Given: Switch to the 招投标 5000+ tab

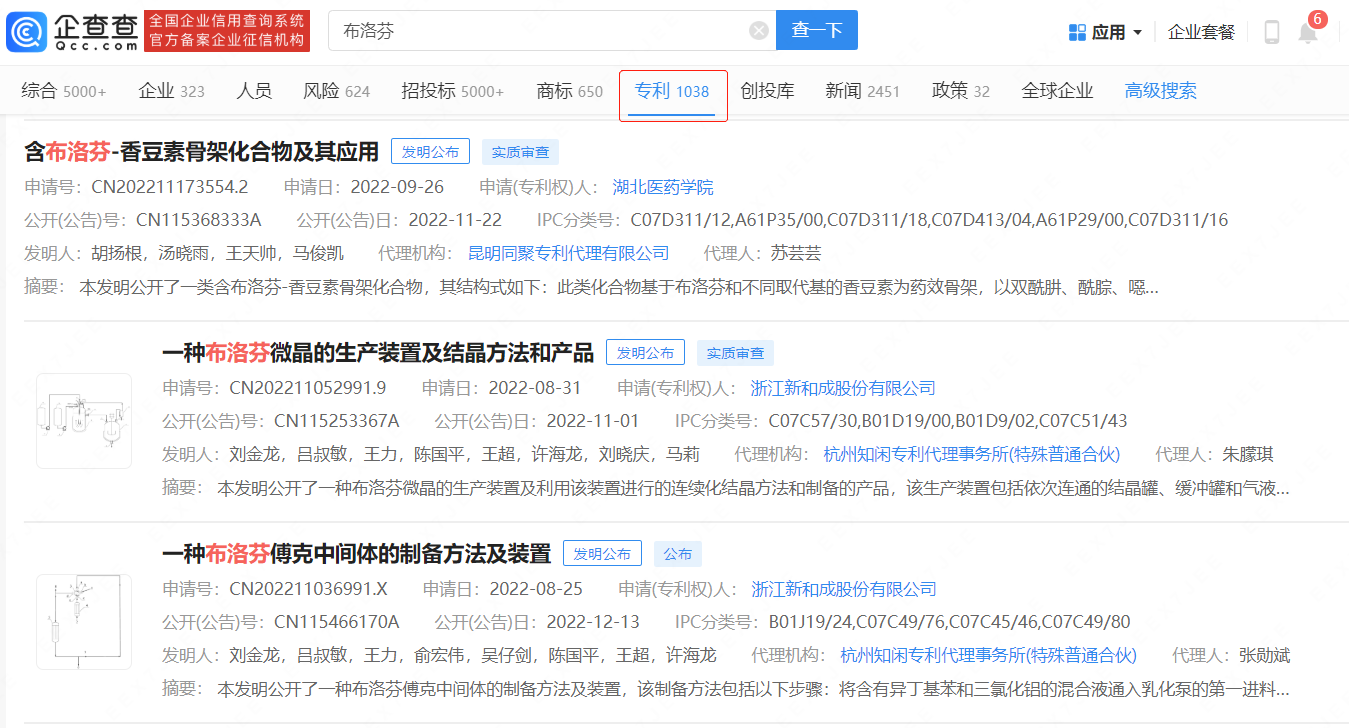Looking at the screenshot, I should (453, 91).
